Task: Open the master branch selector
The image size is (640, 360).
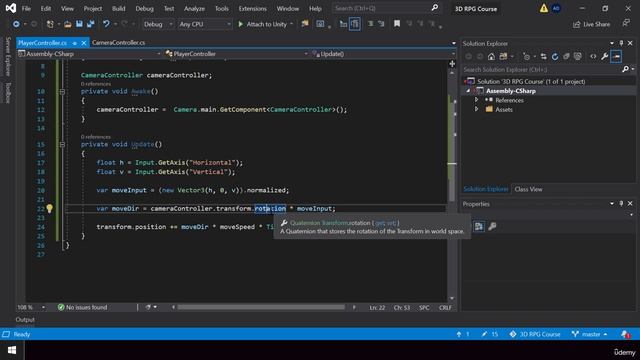Action: click(x=590, y=334)
